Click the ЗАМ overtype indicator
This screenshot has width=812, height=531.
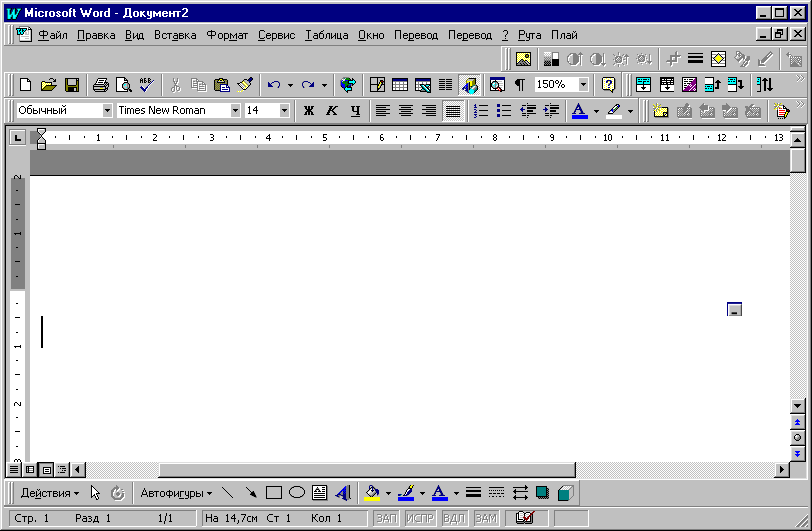(486, 518)
